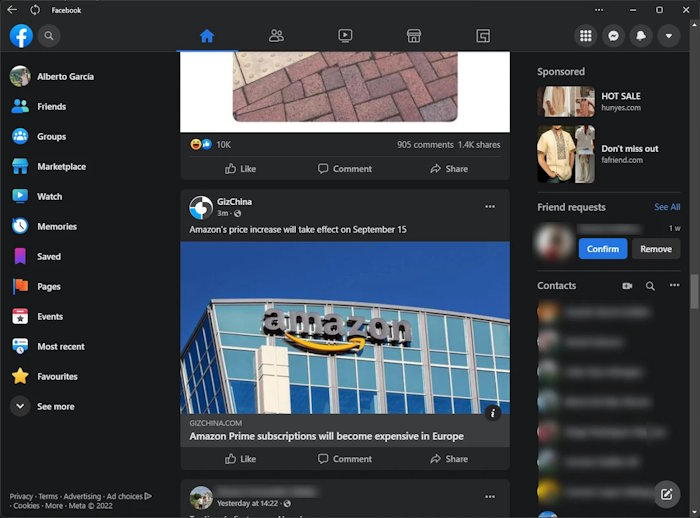Like the post with 10K reactions
The width and height of the screenshot is (700, 518).
pyautogui.click(x=240, y=169)
